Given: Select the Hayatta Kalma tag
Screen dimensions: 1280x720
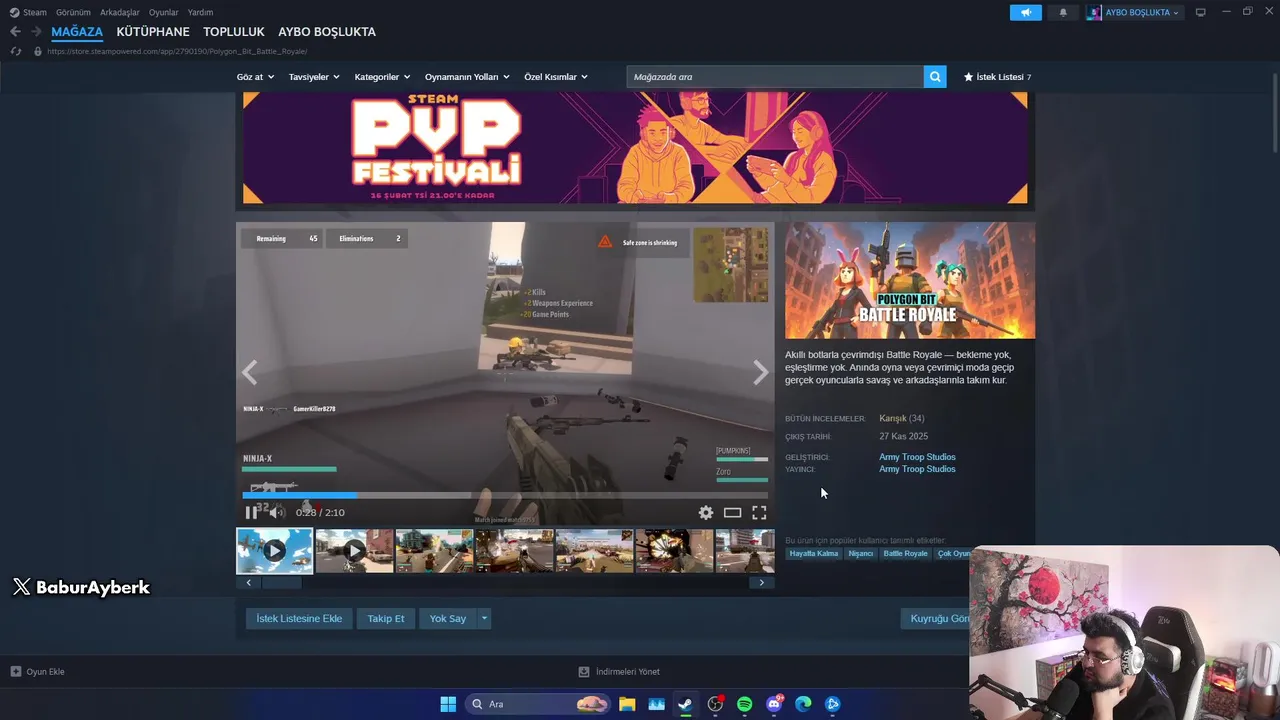Looking at the screenshot, I should [x=814, y=553].
